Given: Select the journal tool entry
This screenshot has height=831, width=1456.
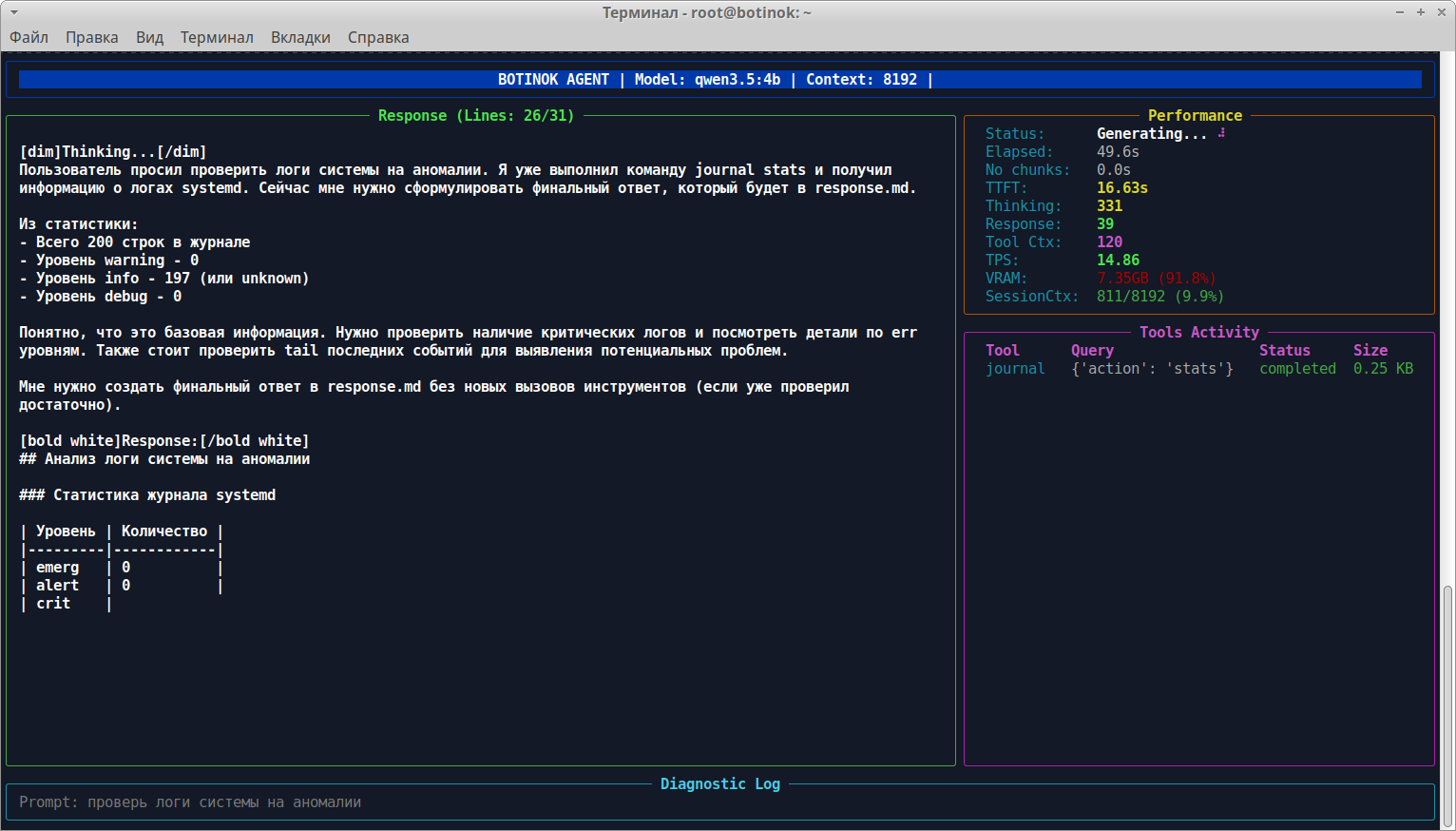Looking at the screenshot, I should [x=1015, y=368].
